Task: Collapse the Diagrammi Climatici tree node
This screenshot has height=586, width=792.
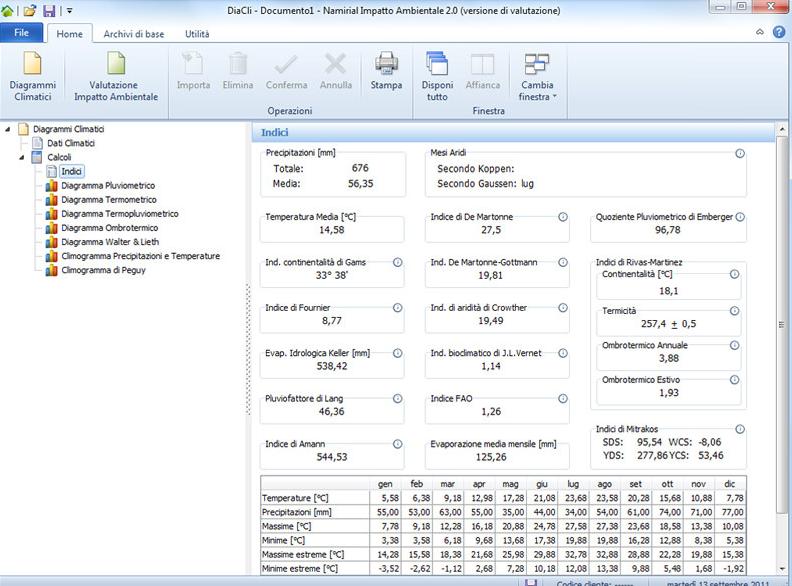Action: tap(9, 129)
